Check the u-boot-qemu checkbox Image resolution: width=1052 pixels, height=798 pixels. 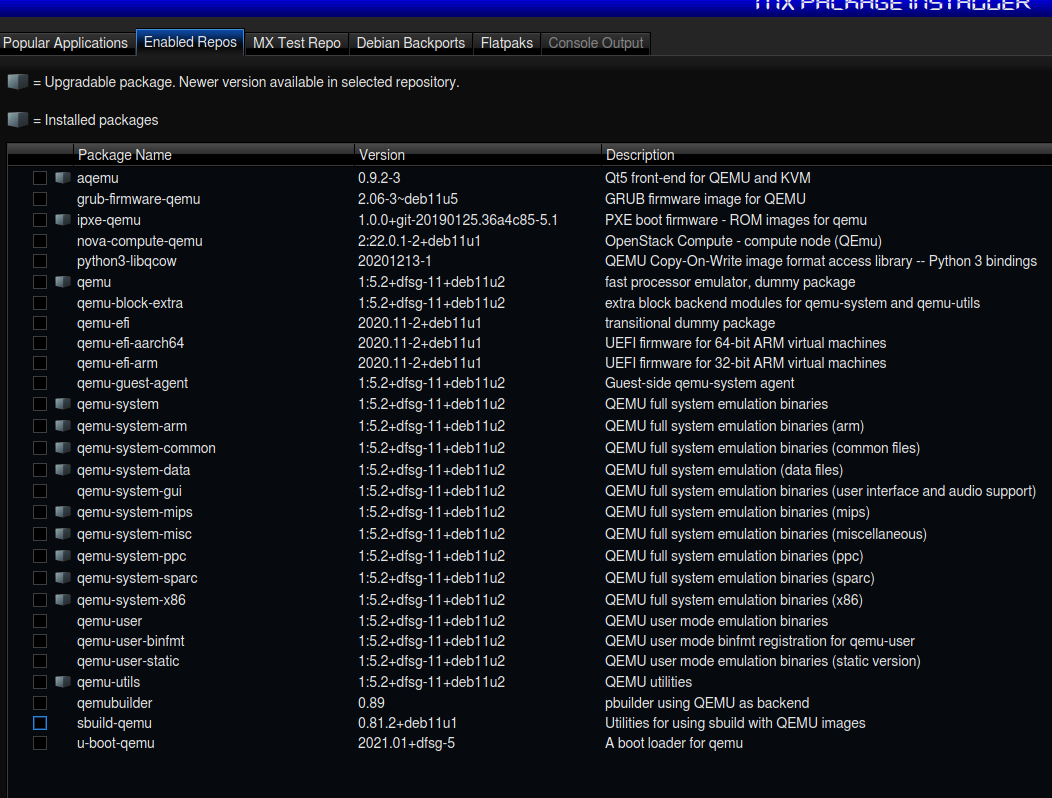click(x=40, y=744)
